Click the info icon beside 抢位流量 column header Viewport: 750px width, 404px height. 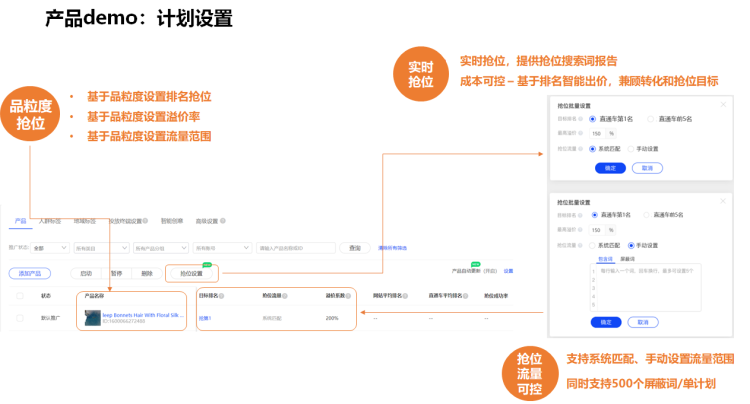[x=285, y=296]
